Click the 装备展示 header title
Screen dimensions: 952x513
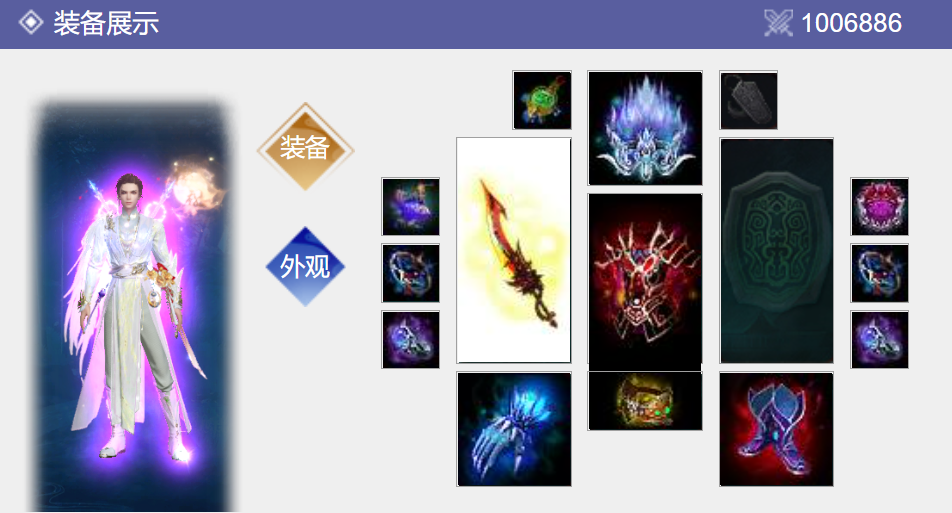(x=106, y=24)
